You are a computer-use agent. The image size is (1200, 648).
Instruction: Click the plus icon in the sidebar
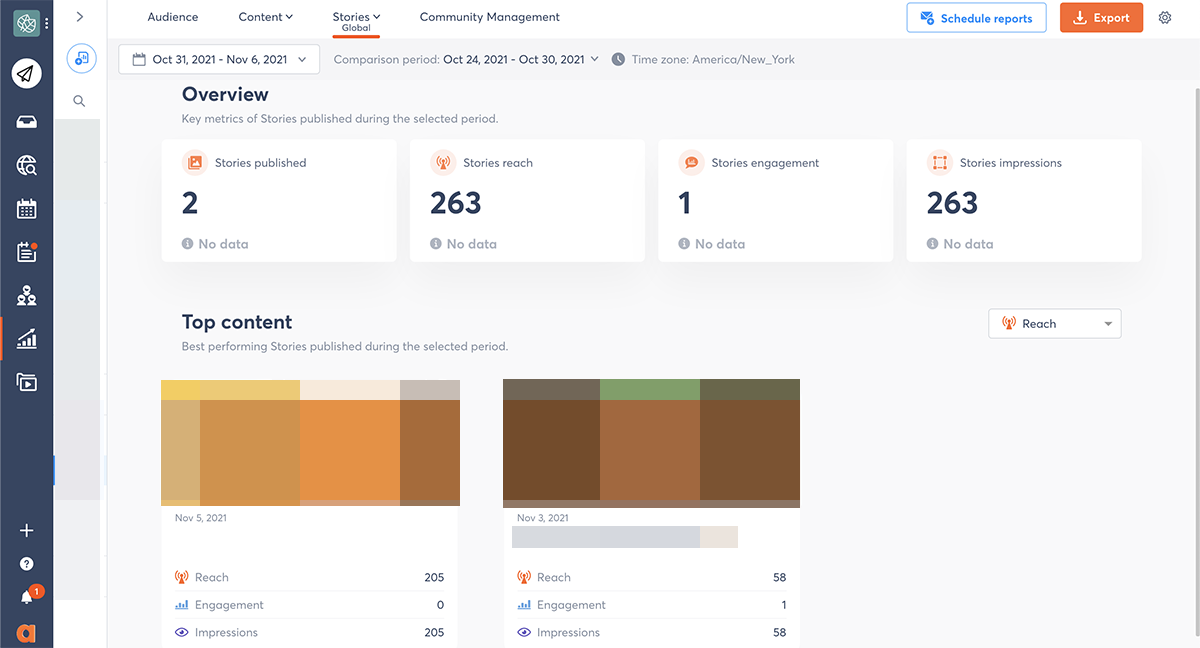tap(27, 531)
